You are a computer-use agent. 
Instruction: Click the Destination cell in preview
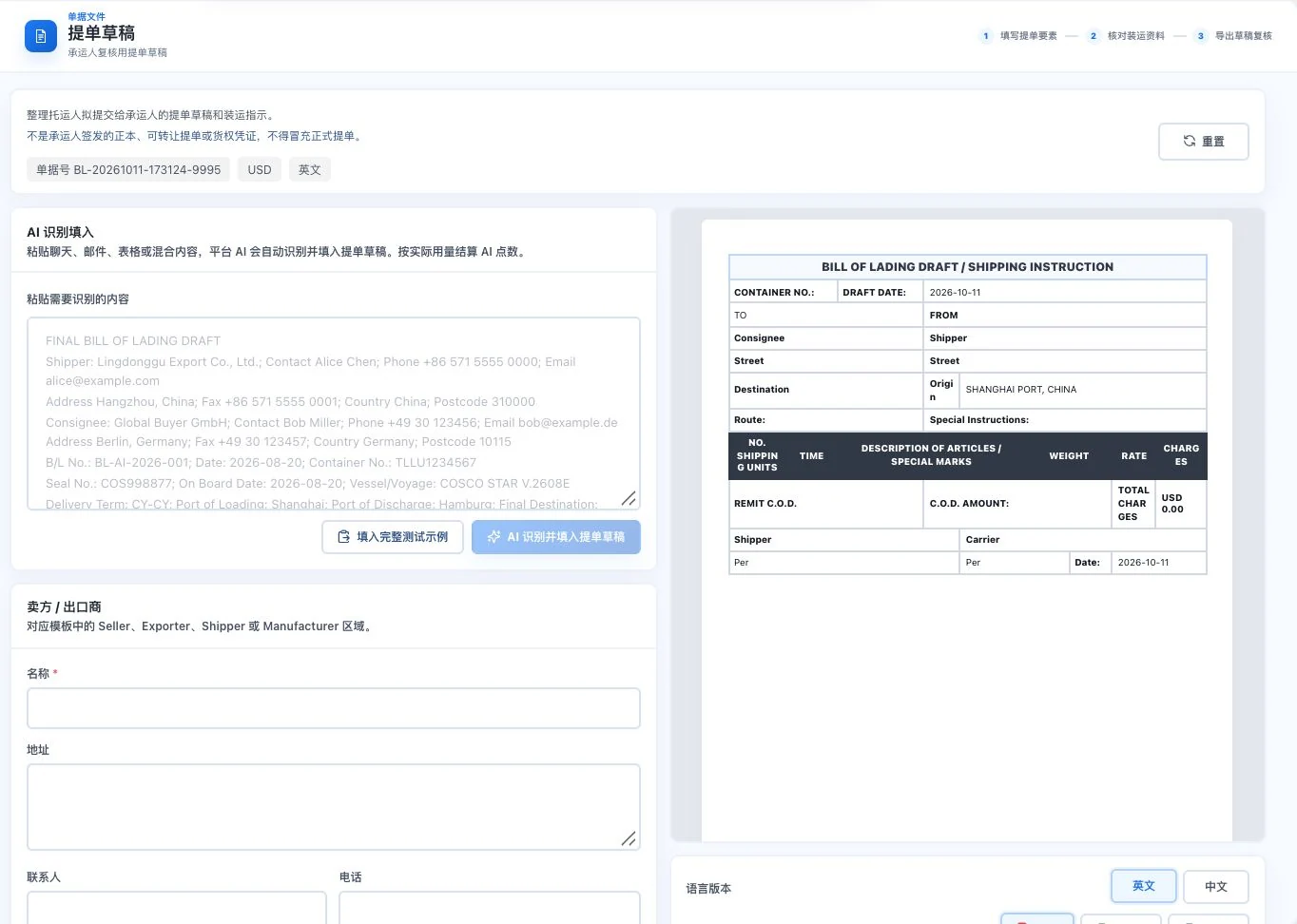pos(825,390)
